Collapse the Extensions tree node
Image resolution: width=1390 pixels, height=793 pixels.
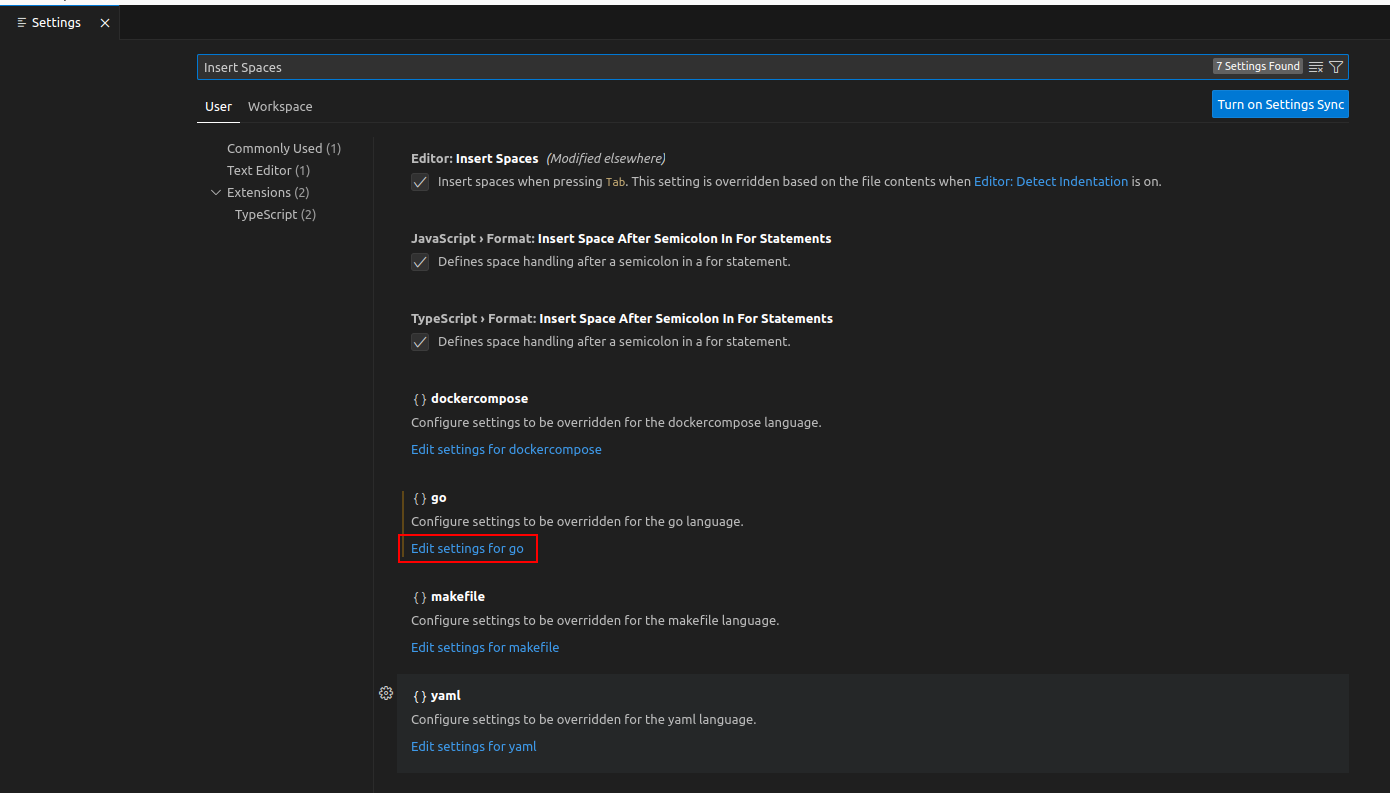point(216,192)
